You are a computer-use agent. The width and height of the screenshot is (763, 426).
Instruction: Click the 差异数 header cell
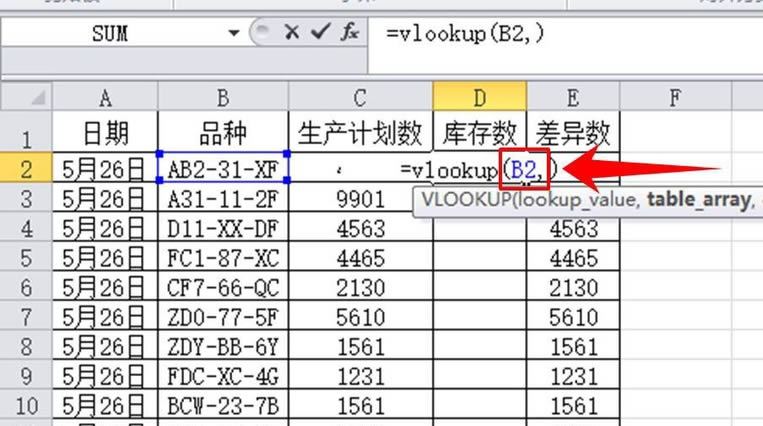(573, 132)
